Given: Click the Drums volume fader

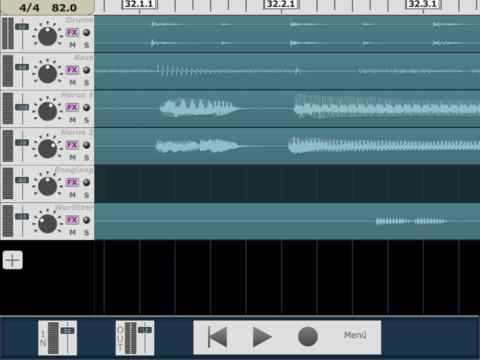Looking at the screenshot, I should point(22,27).
